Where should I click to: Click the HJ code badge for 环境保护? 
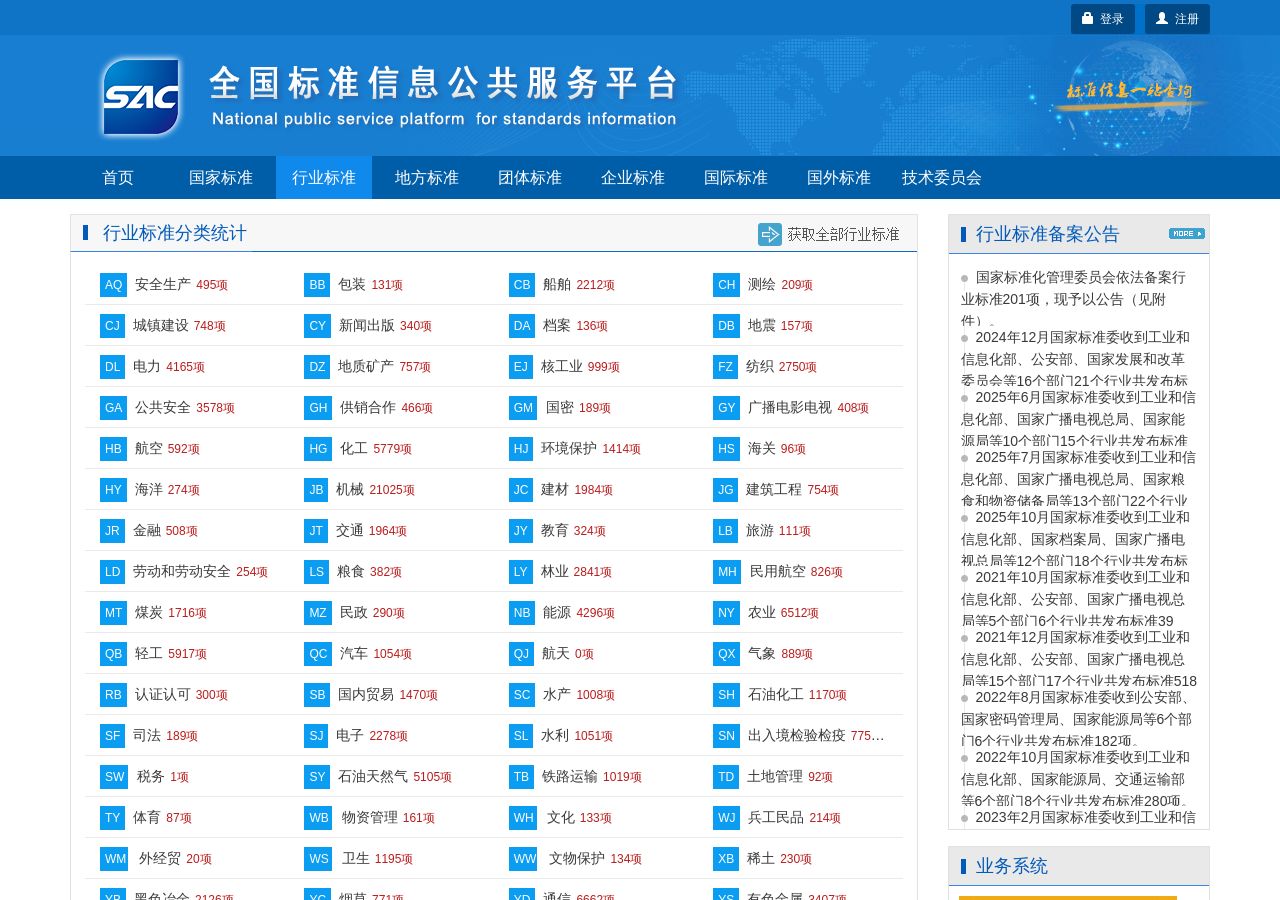521,449
